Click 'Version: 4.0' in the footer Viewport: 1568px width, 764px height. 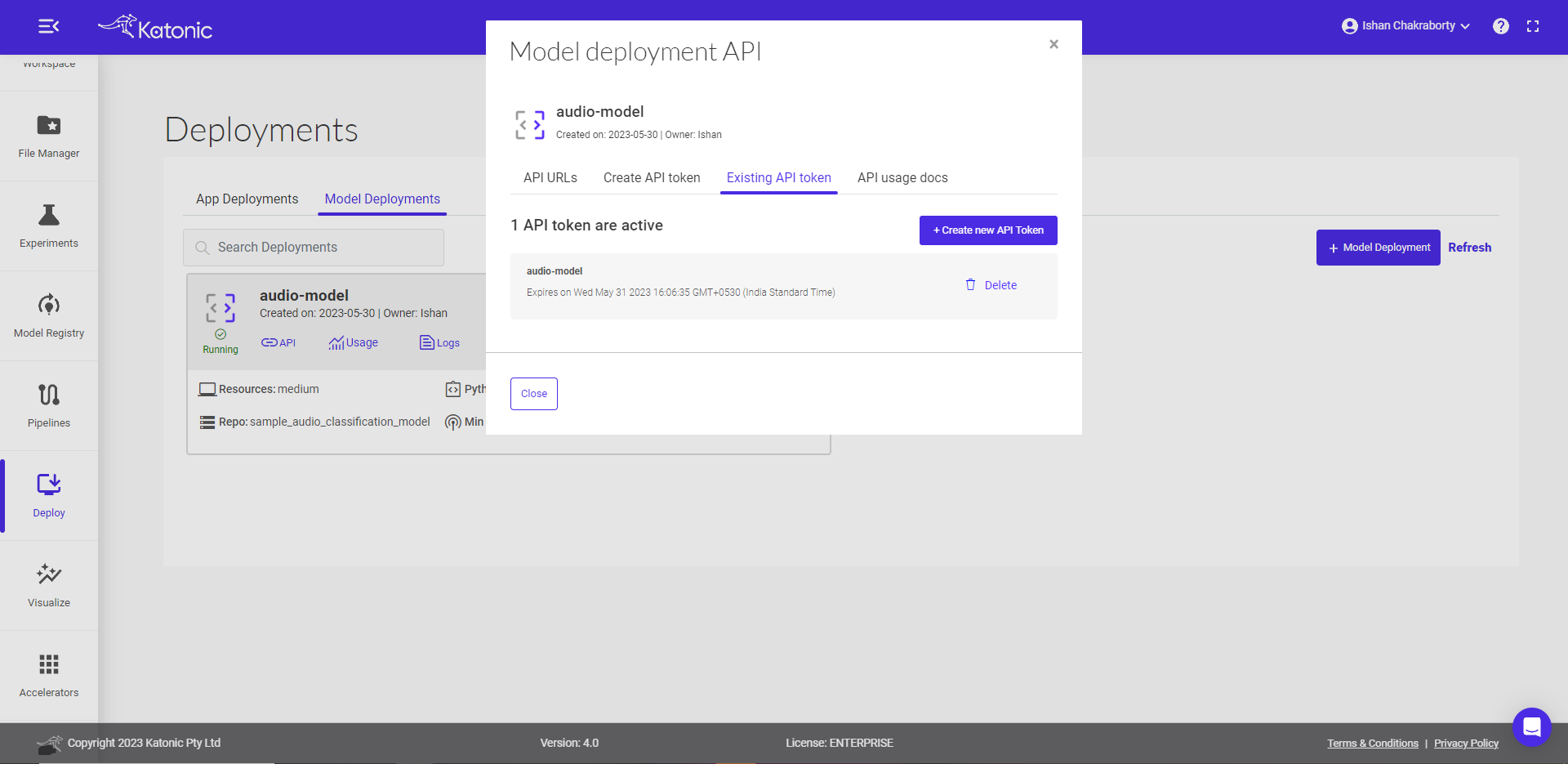point(569,743)
